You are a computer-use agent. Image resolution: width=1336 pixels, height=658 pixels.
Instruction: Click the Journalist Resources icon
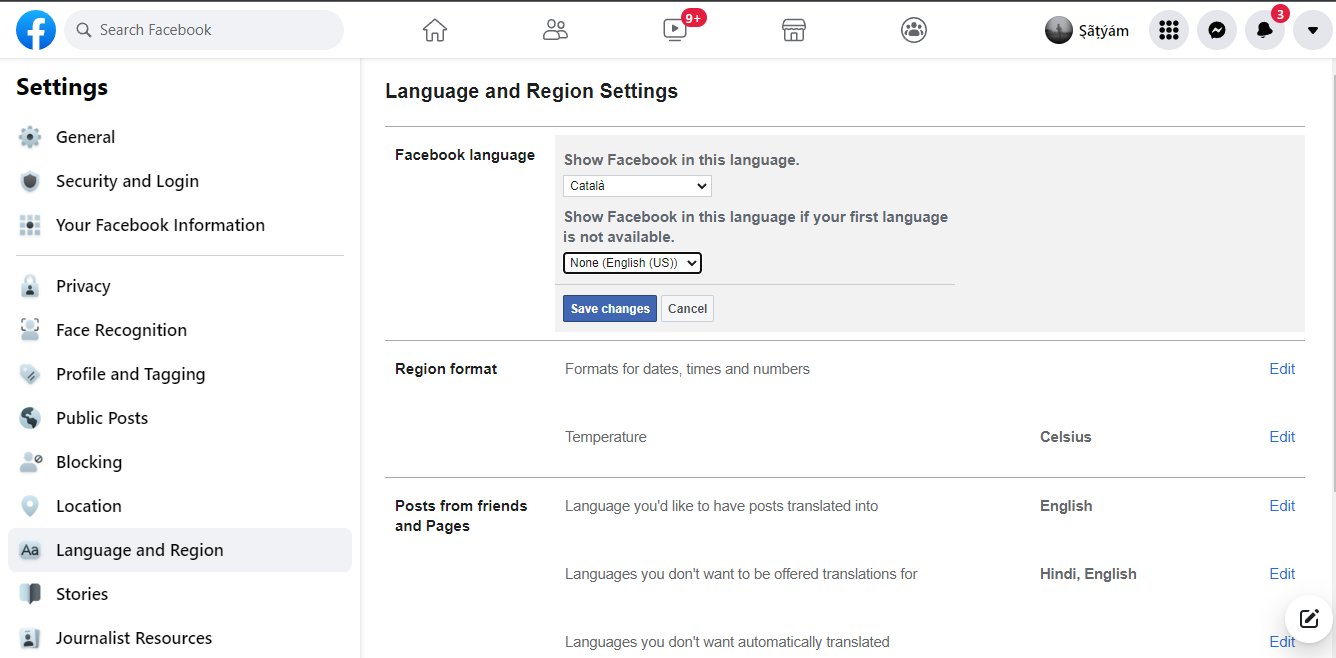click(30, 638)
